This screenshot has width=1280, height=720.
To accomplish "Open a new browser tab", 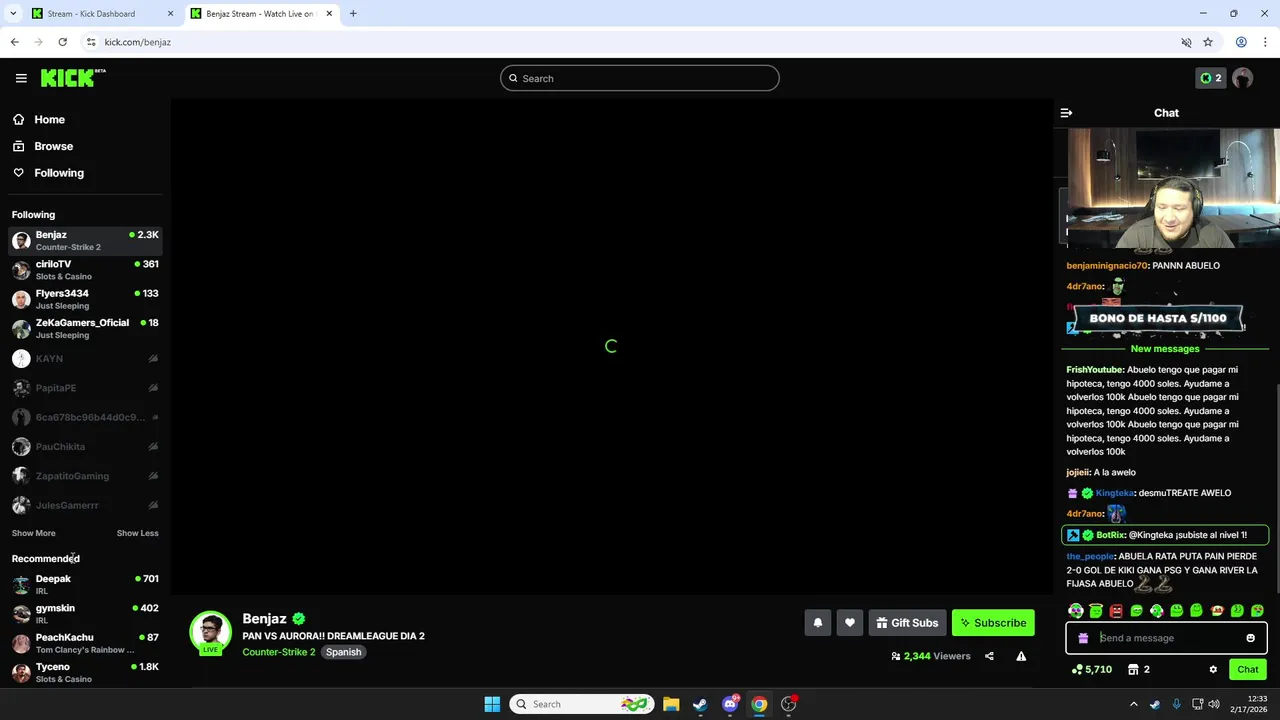I will (x=353, y=14).
